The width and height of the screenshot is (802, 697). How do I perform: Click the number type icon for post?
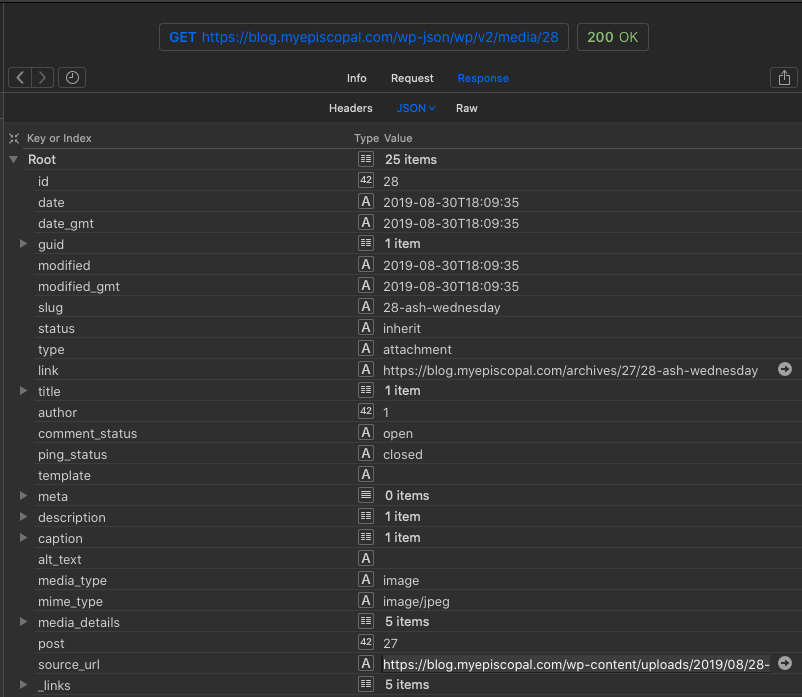(x=366, y=642)
